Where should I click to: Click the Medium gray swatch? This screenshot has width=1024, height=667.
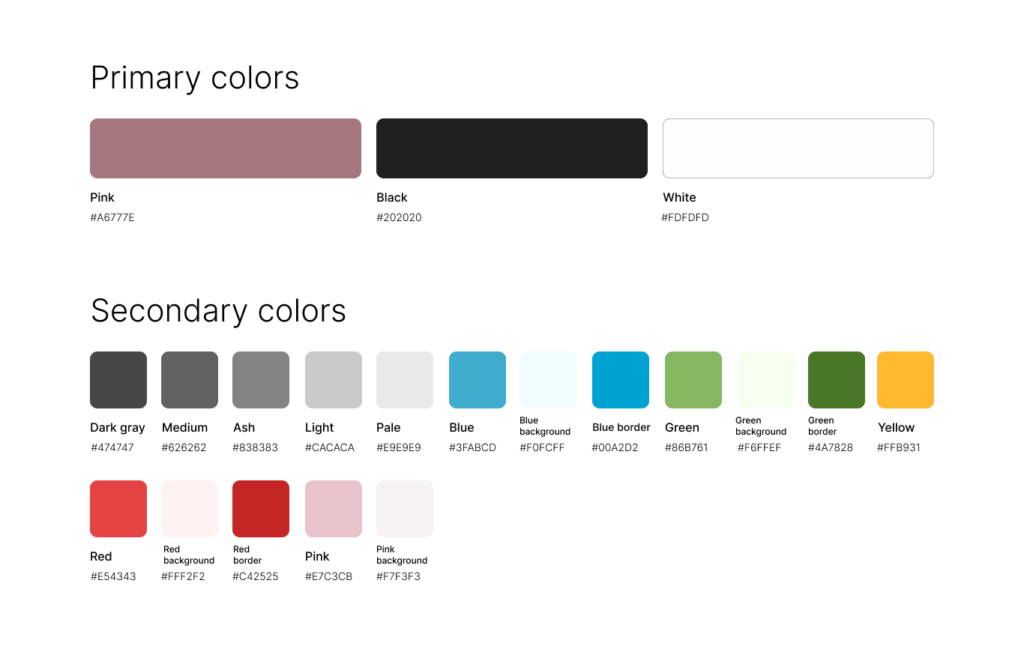coord(190,380)
